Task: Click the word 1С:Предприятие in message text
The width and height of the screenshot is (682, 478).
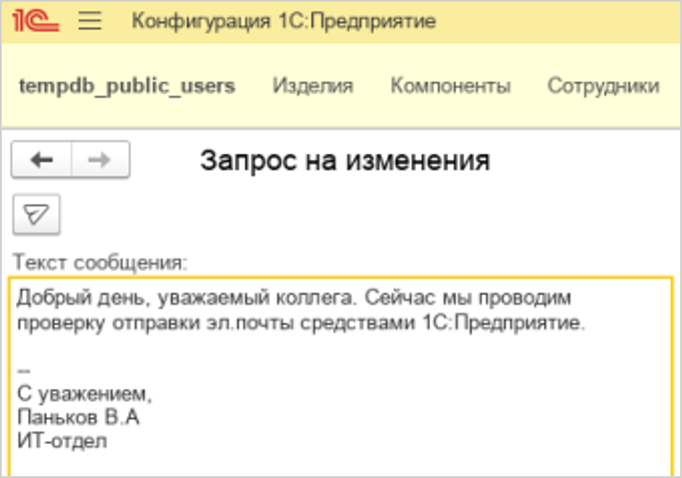Action: [x=525, y=322]
